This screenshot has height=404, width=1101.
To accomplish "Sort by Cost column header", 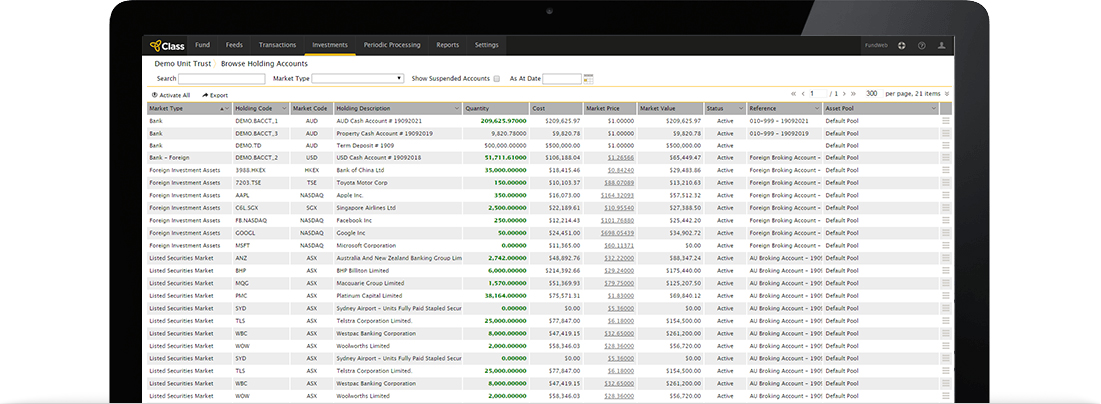I will [x=556, y=108].
